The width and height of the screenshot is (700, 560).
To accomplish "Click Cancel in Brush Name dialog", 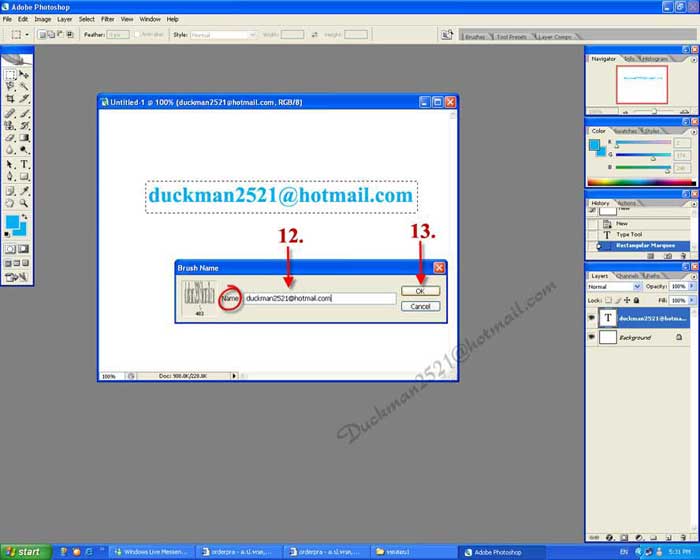I will [420, 306].
